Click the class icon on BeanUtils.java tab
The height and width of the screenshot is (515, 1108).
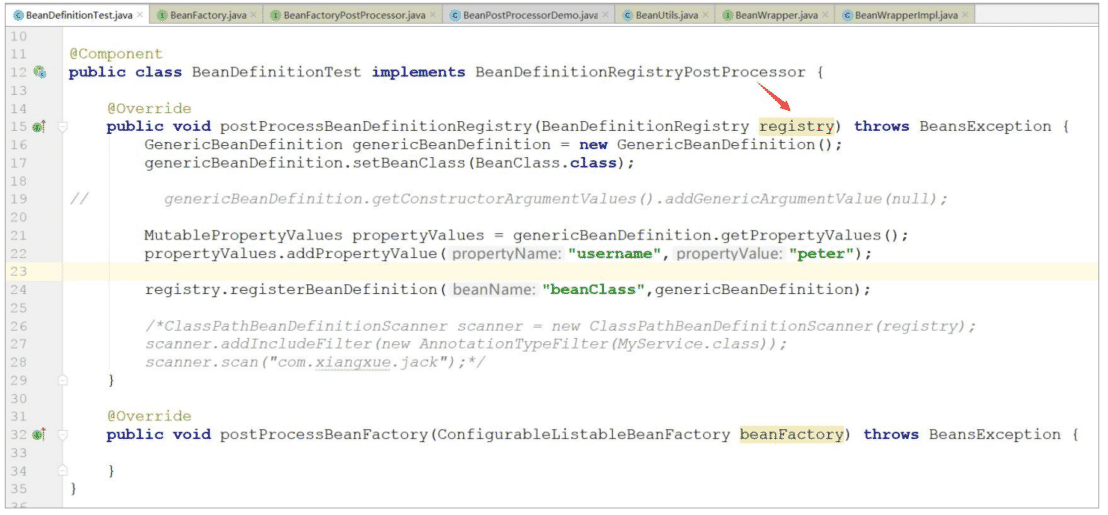pos(627,15)
